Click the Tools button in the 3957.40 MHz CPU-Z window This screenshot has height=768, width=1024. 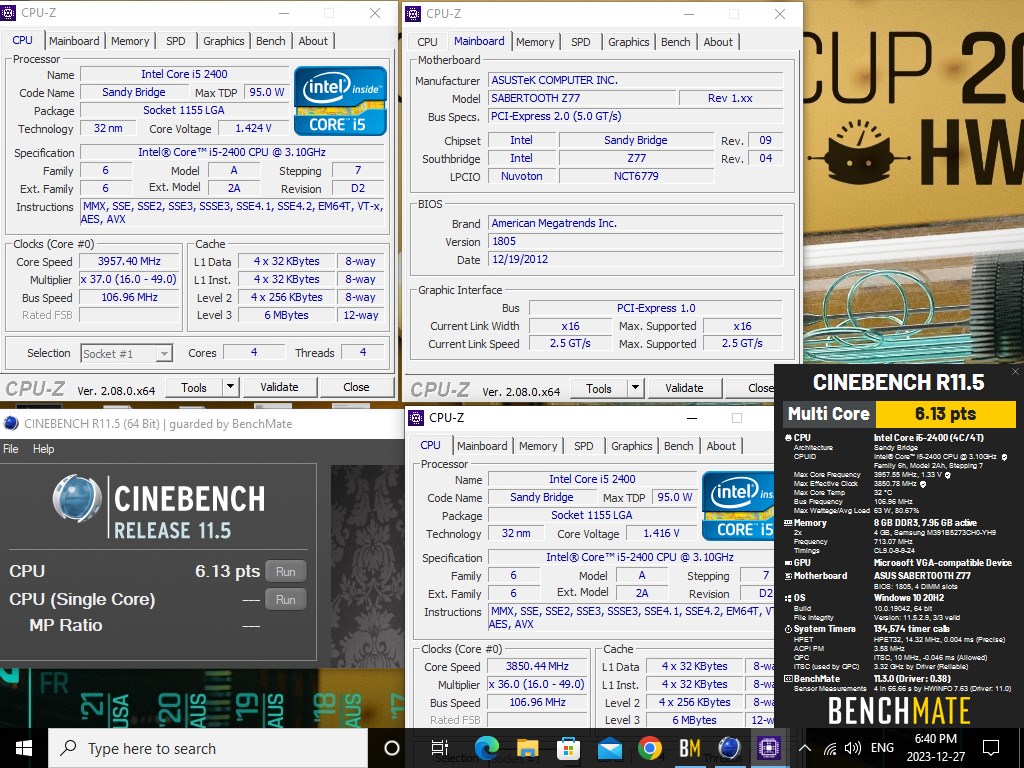click(194, 387)
